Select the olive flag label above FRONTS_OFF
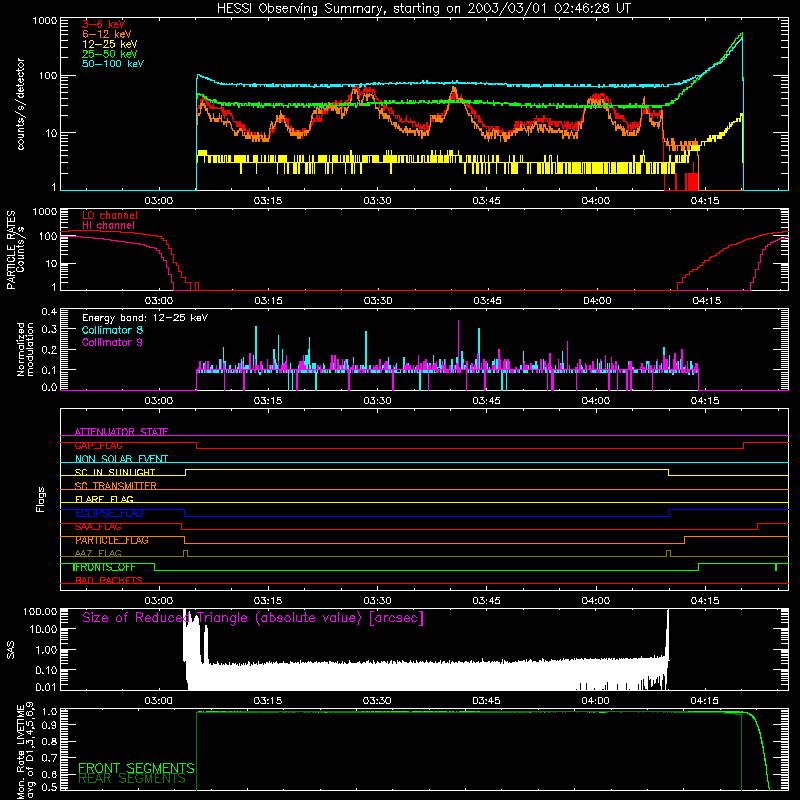Image resolution: width=800 pixels, height=800 pixels. point(98,553)
